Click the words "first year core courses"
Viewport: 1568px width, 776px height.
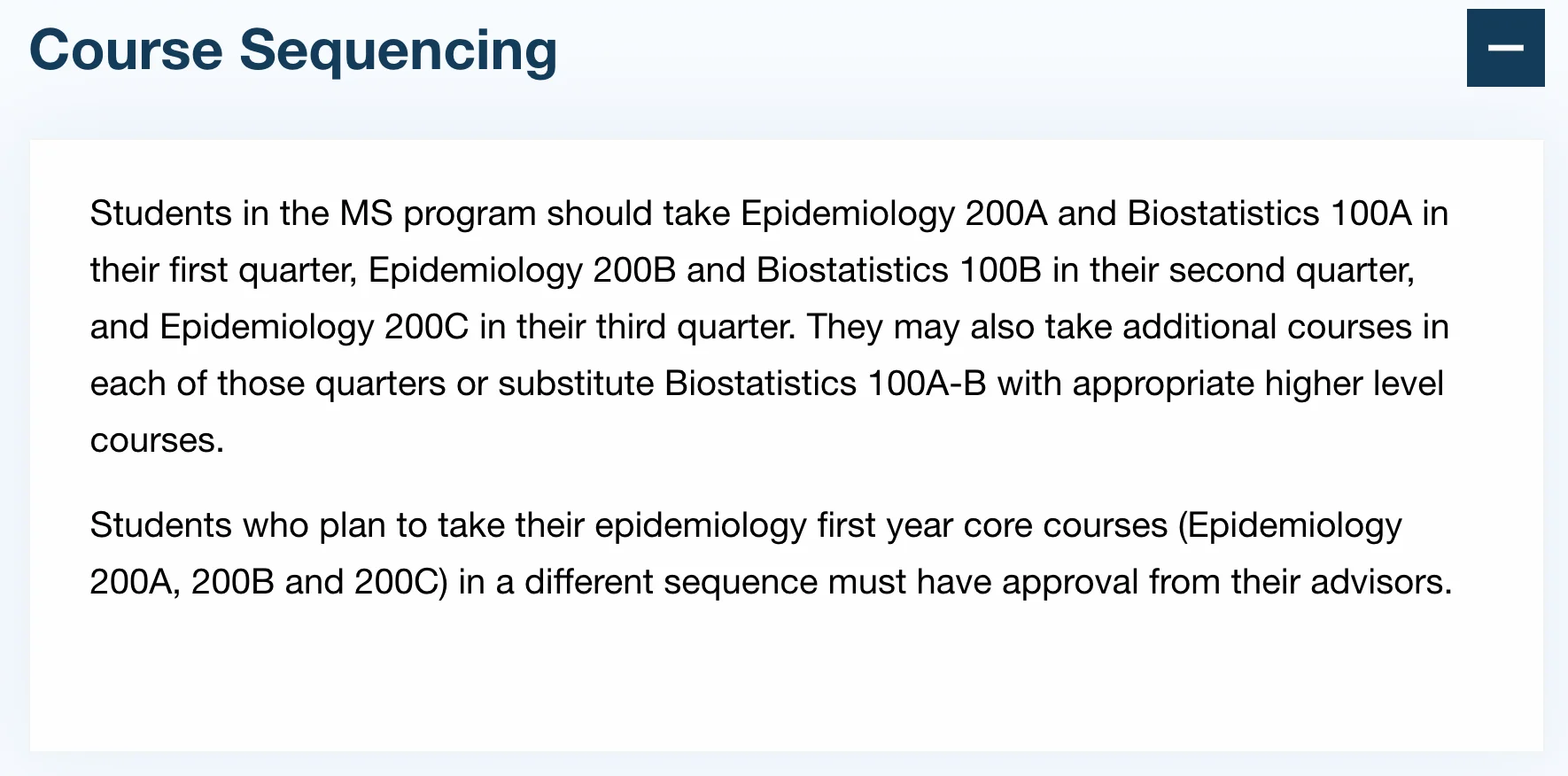(x=992, y=526)
